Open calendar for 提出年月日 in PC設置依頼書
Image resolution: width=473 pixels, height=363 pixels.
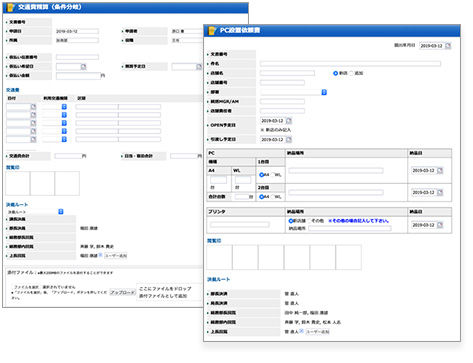point(448,46)
